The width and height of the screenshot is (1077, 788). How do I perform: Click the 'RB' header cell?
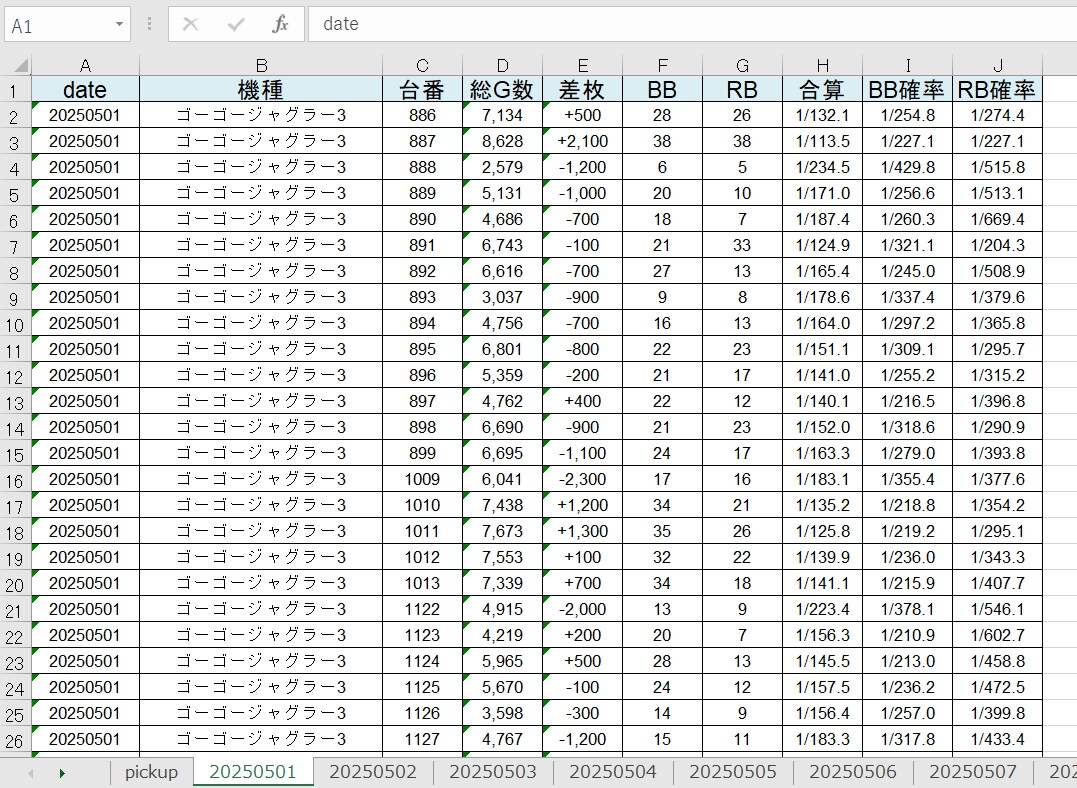click(x=742, y=89)
